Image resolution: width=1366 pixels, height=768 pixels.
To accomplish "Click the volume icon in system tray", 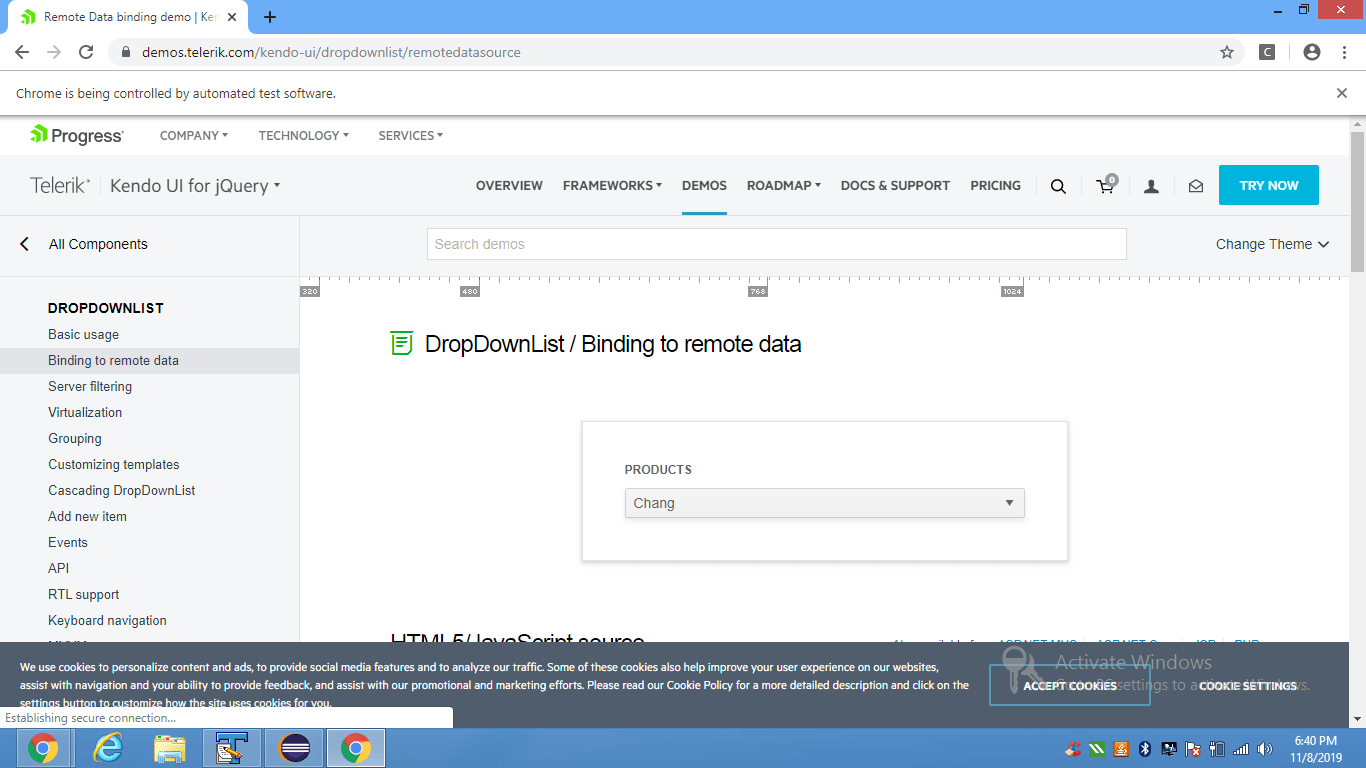I will pyautogui.click(x=1264, y=748).
